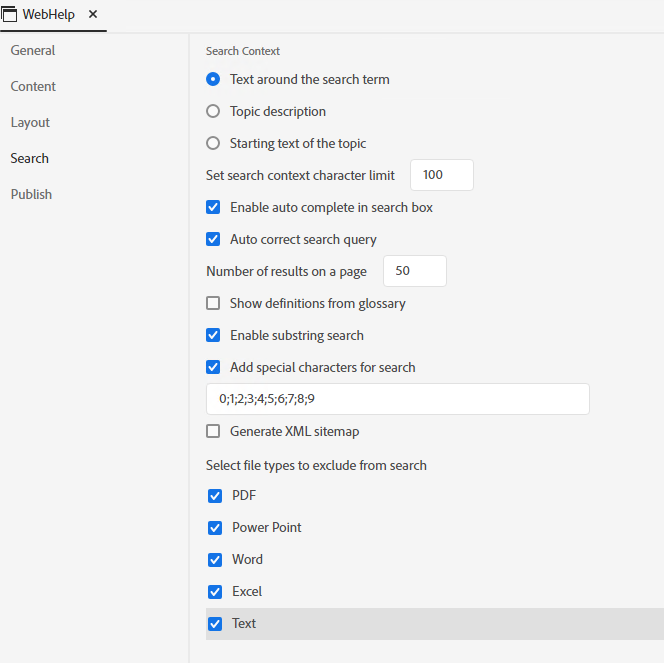Uncheck Add special characters for search

(213, 368)
